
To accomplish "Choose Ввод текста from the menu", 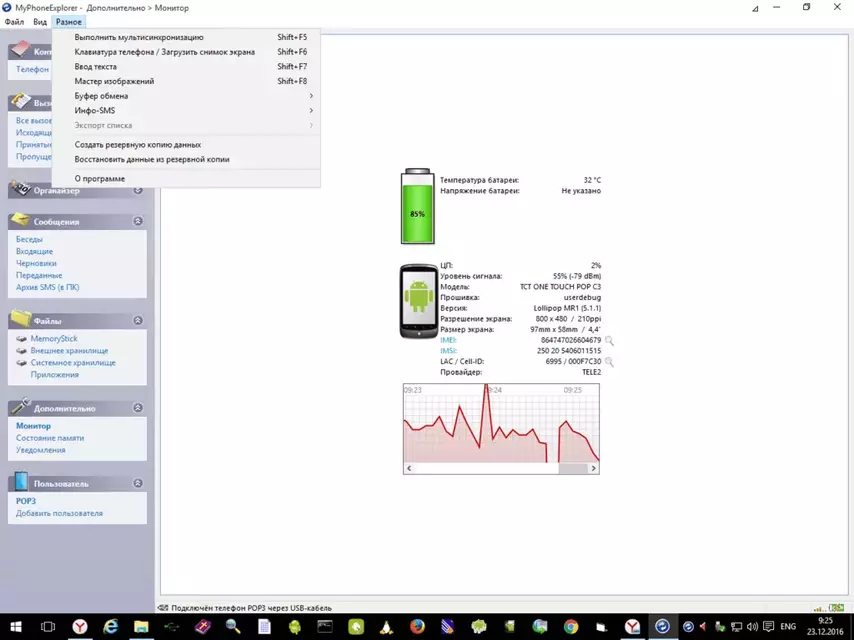I will [186, 66].
